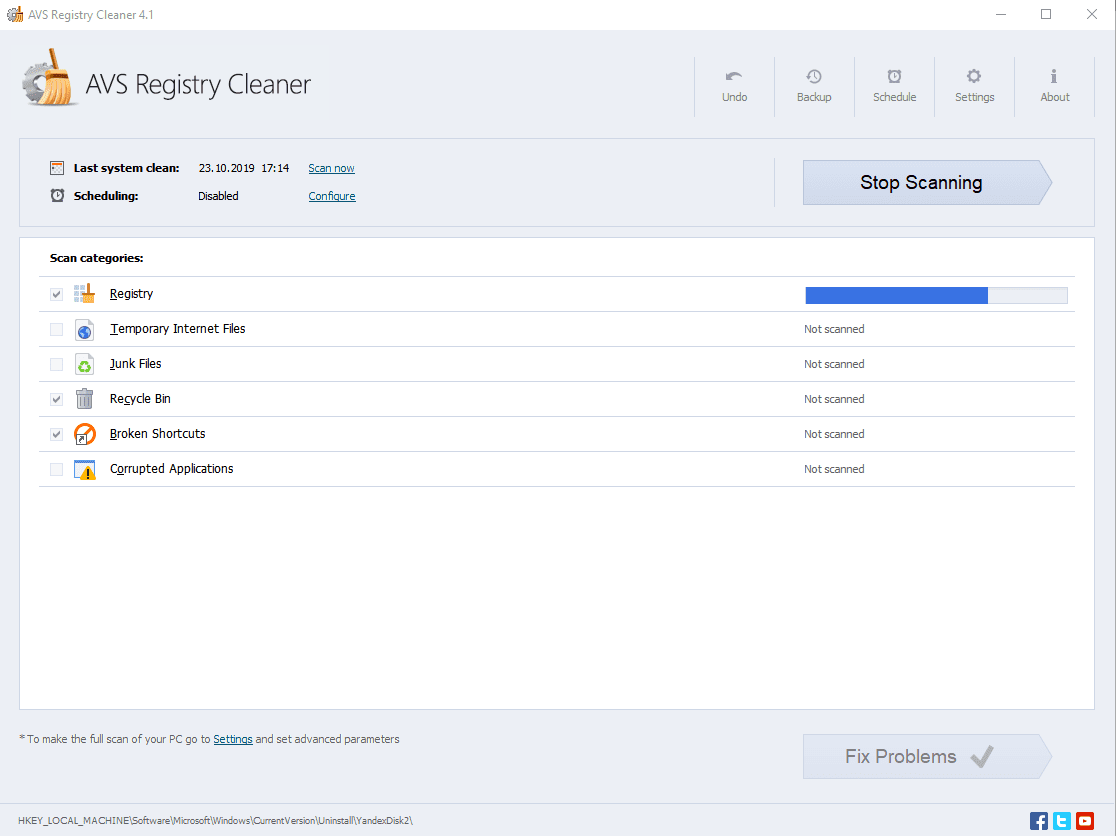The image size is (1116, 836).
Task: Click the alarm clock icon beside Scheduling
Action: [x=57, y=195]
